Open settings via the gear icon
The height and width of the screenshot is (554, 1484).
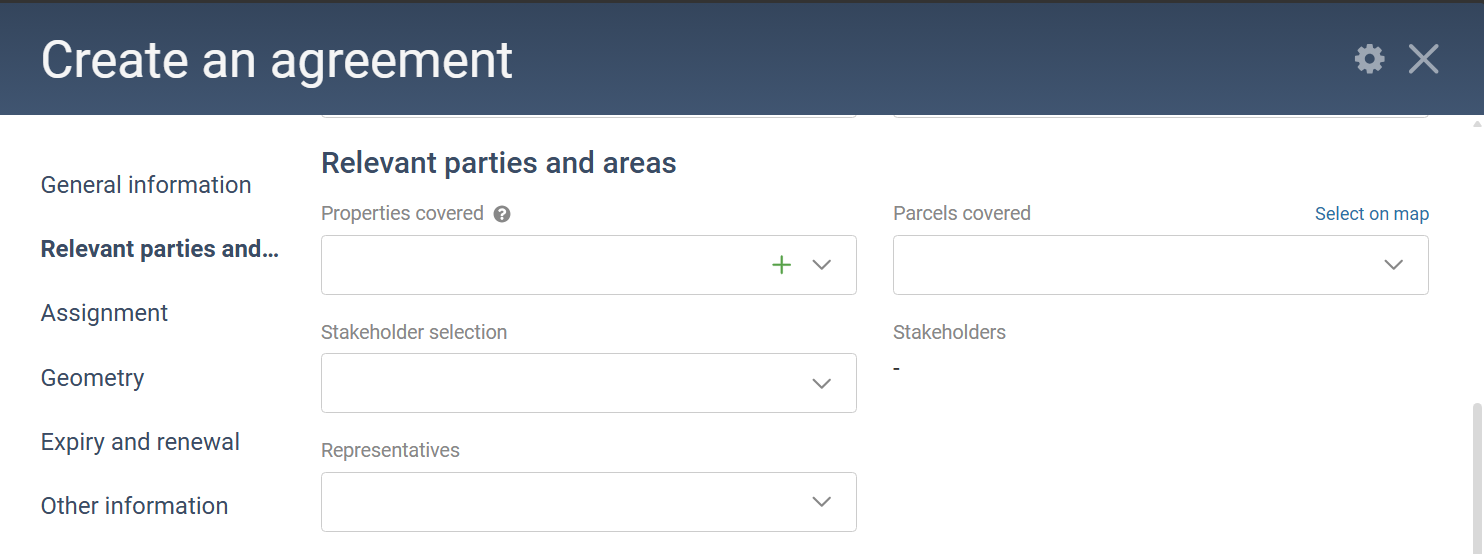tap(1369, 59)
